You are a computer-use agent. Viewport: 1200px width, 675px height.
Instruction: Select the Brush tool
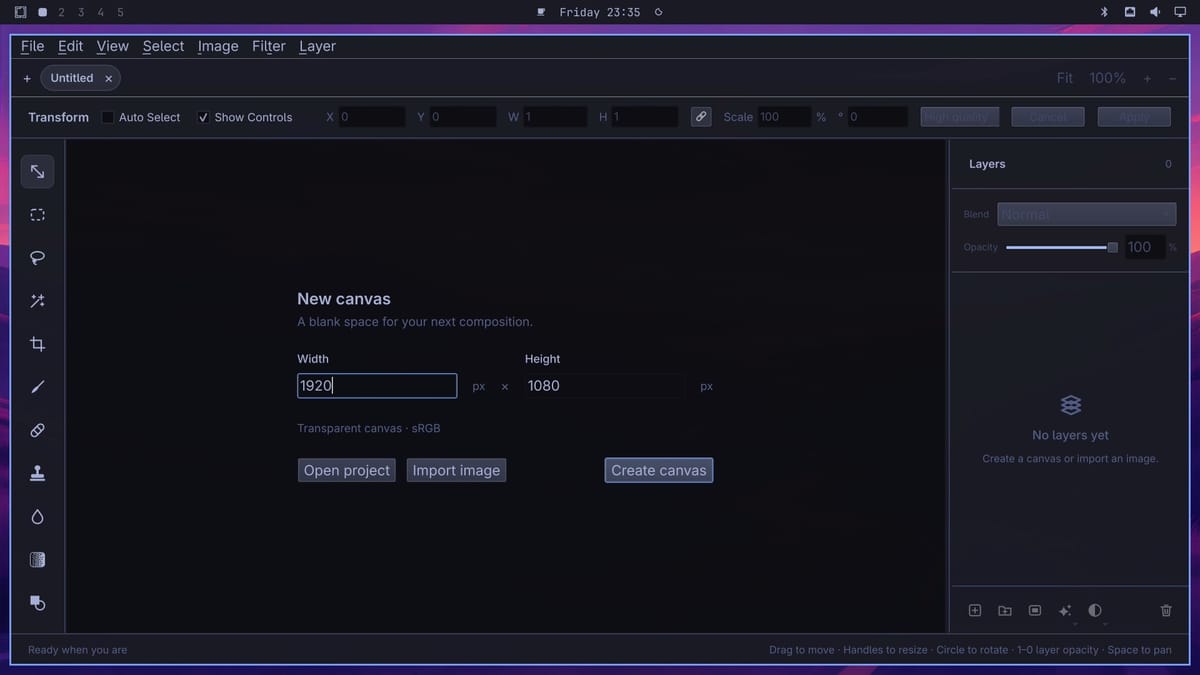point(37,387)
